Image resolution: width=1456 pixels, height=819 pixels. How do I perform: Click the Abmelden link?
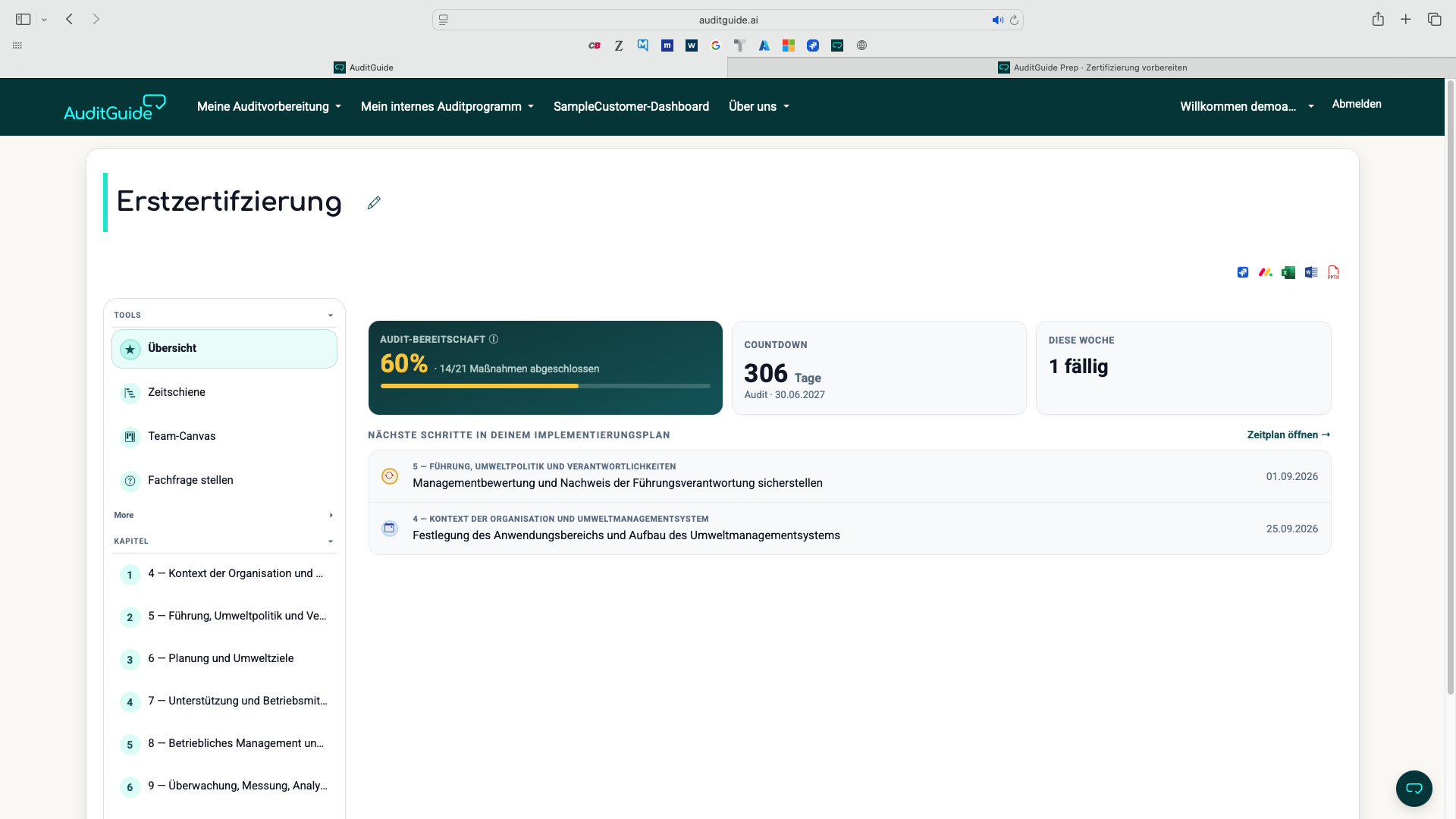click(x=1357, y=105)
